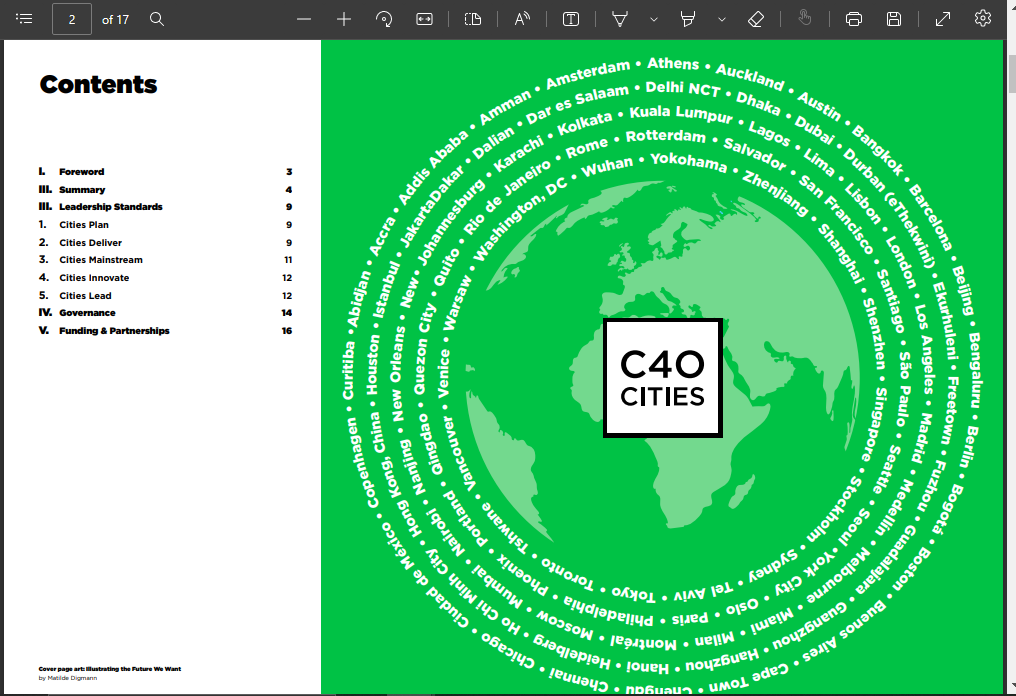Select the Erase tool
Screen dimensions: 1016x696
pos(756,19)
